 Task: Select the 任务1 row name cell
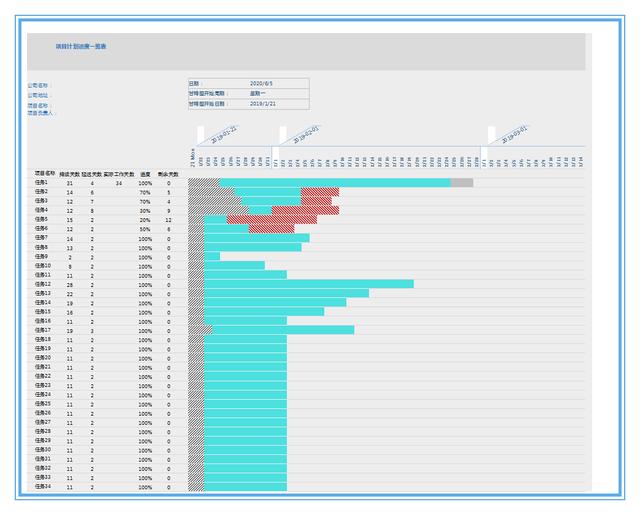click(x=41, y=182)
